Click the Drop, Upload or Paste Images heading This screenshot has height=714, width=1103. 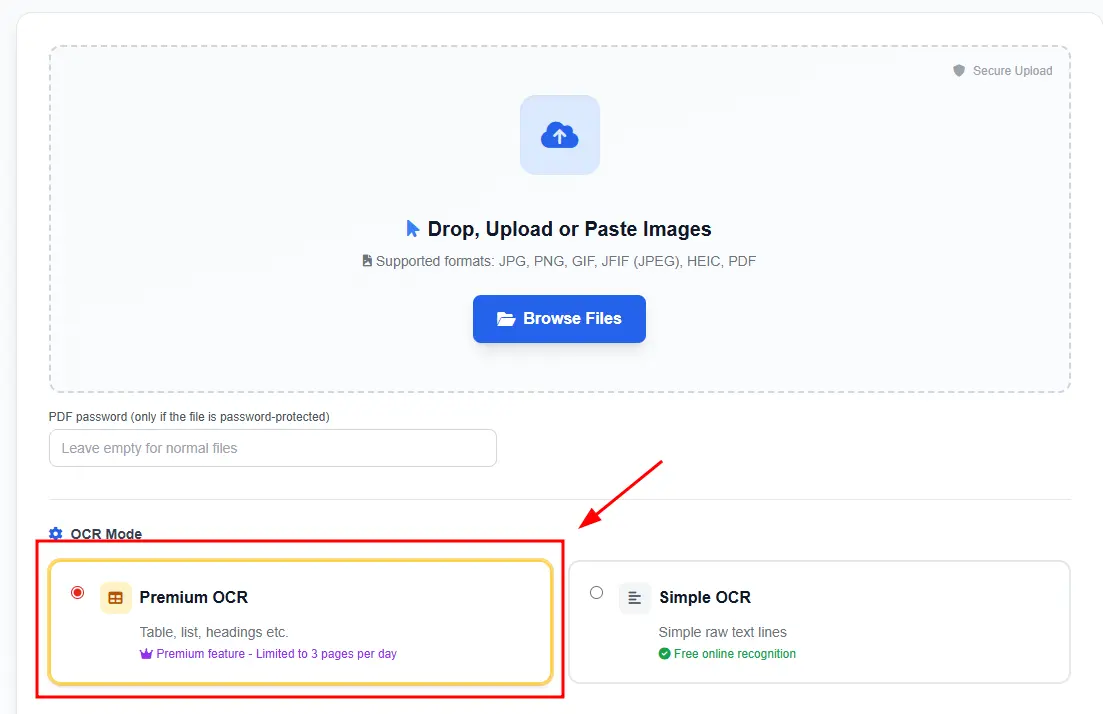(569, 229)
